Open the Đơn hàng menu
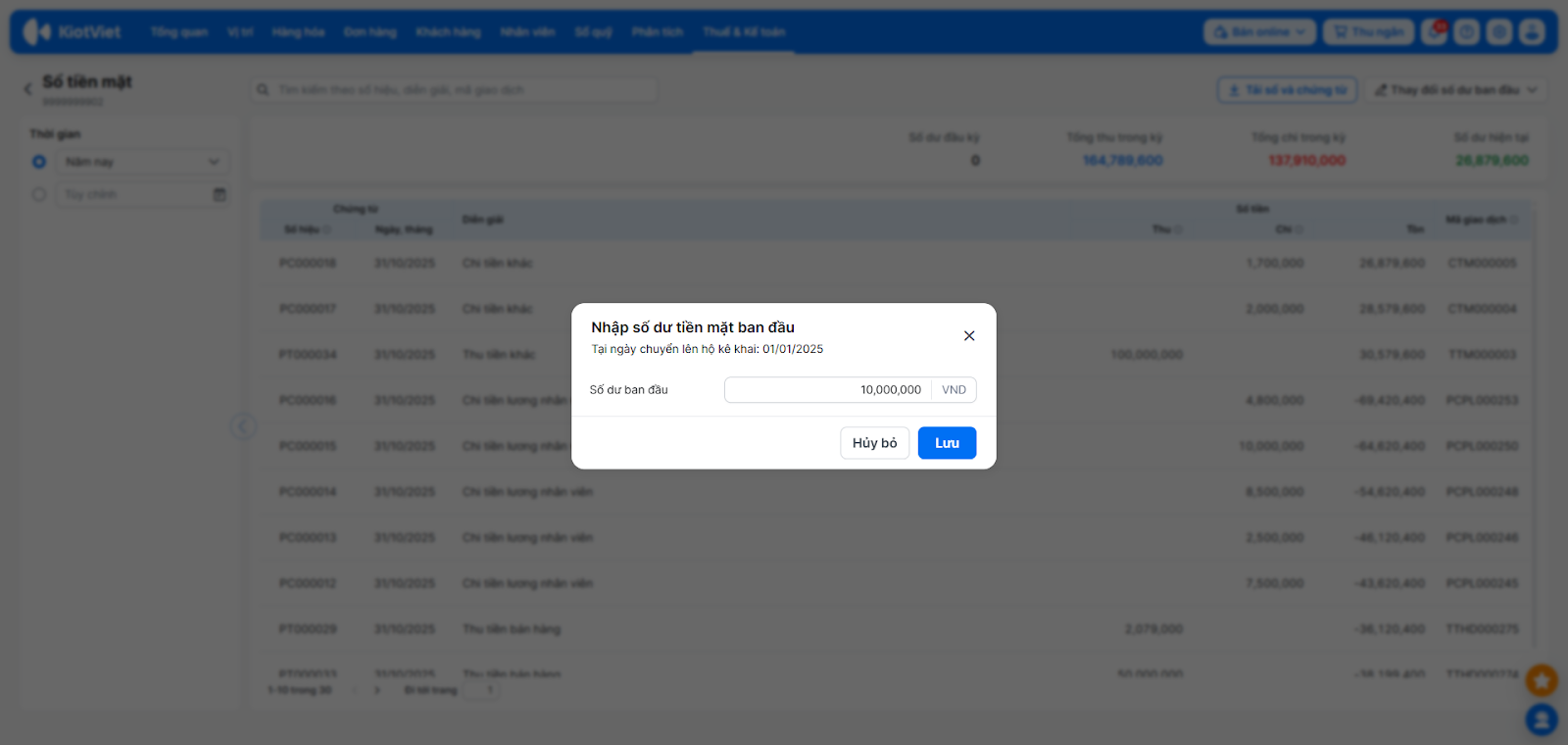 pos(369,32)
